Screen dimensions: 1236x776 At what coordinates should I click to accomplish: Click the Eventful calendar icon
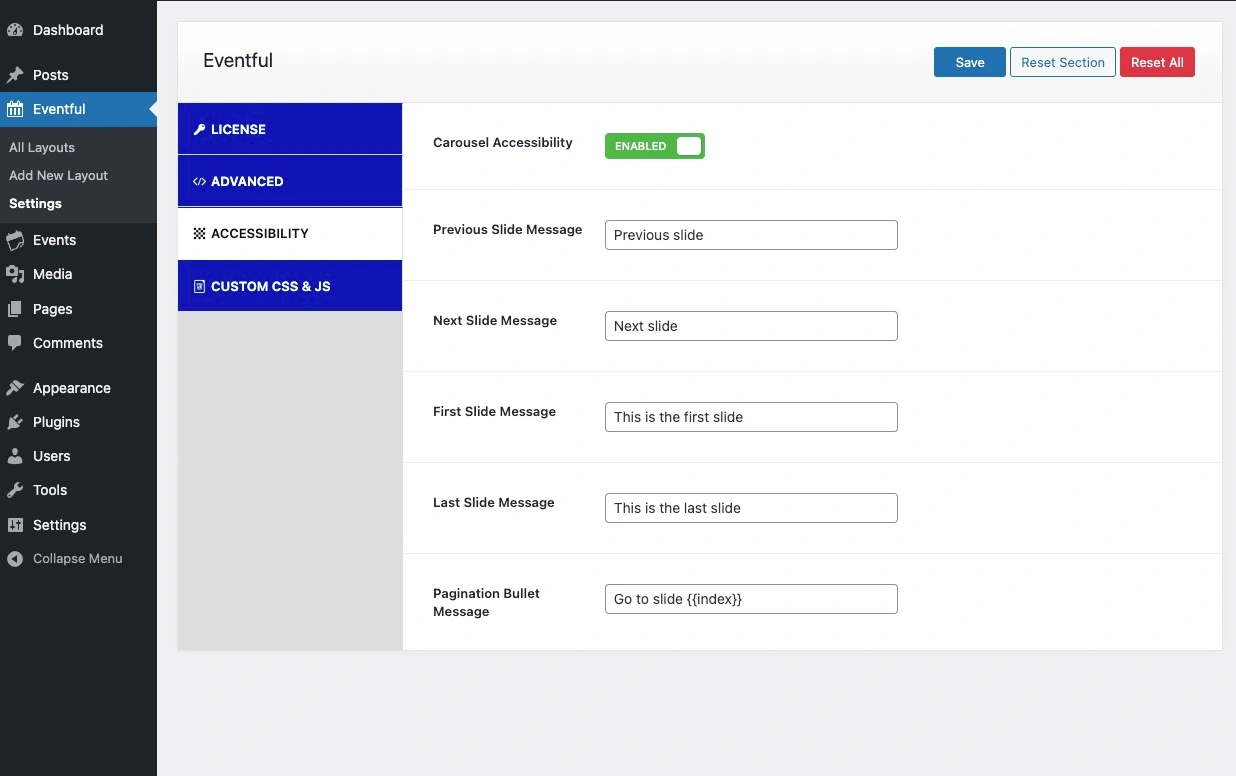tap(15, 109)
